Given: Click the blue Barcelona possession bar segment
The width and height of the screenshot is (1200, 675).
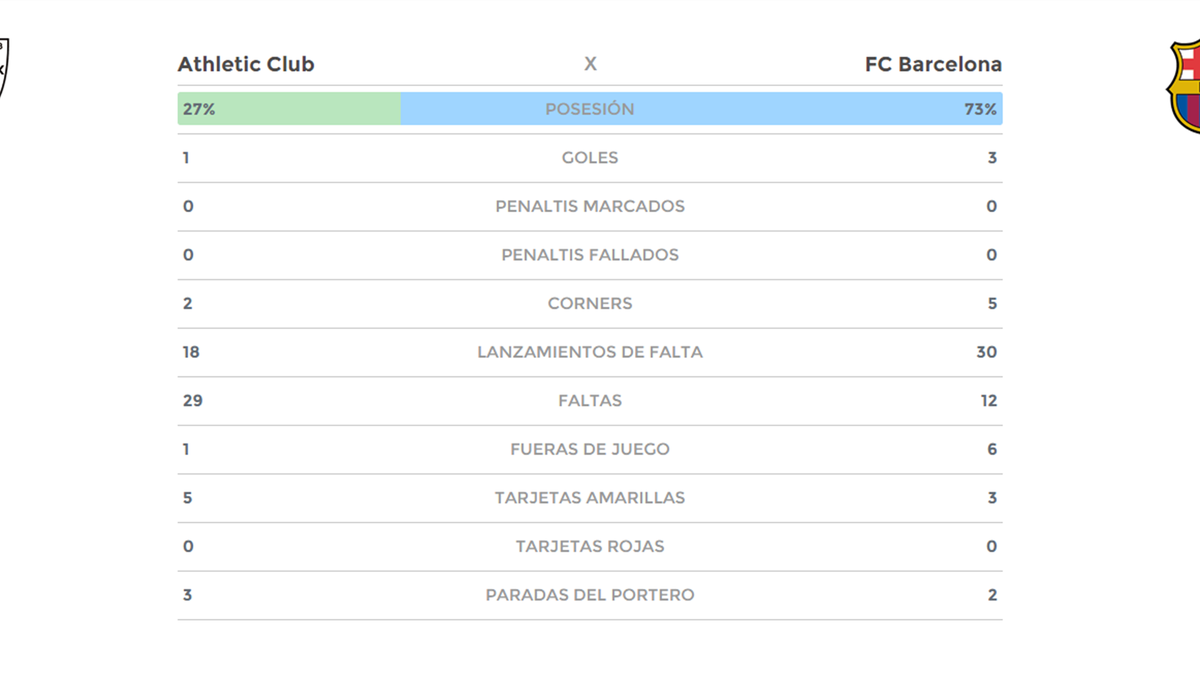Looking at the screenshot, I should (x=800, y=109).
